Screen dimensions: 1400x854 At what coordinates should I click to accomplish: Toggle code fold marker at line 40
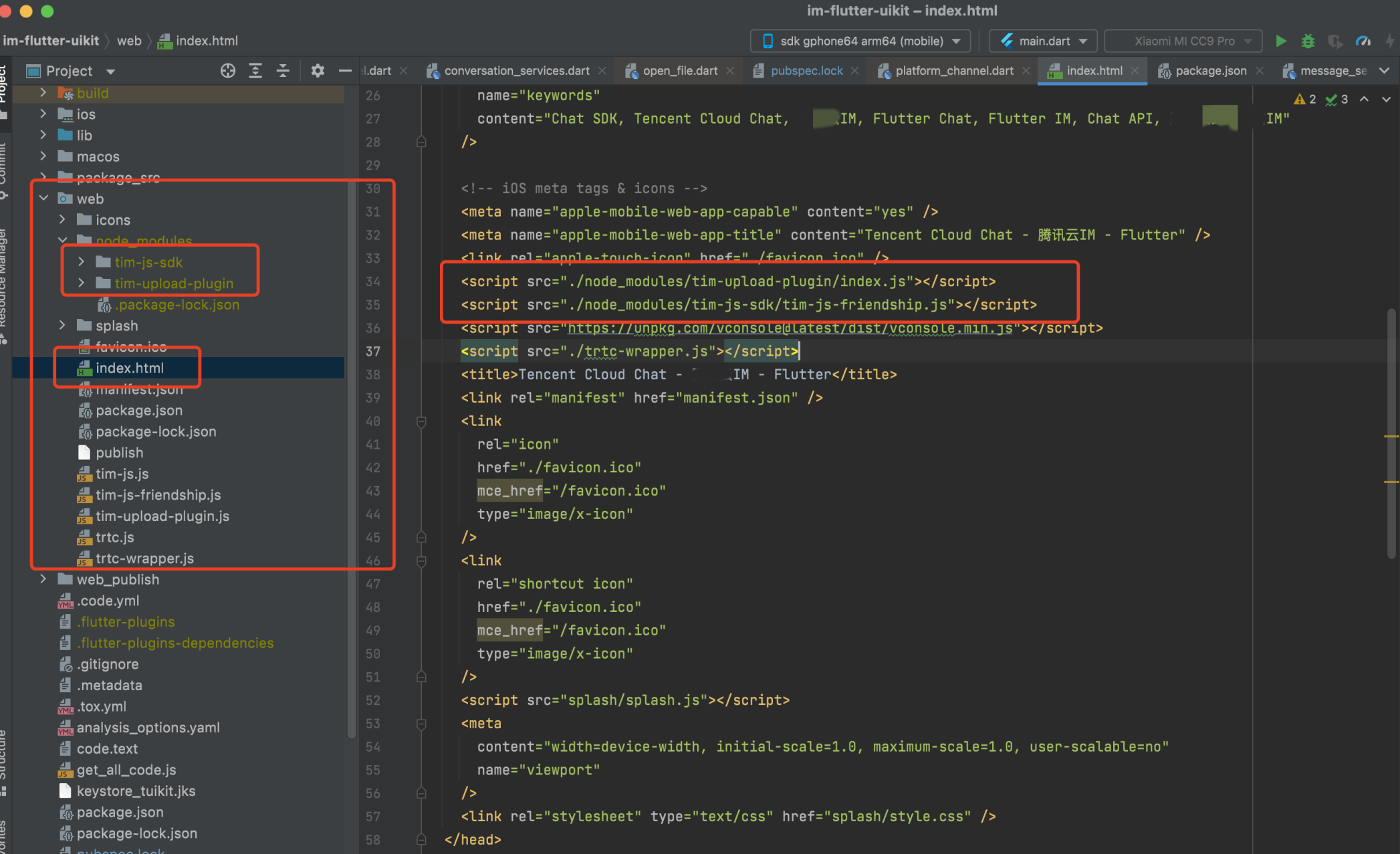(x=421, y=421)
